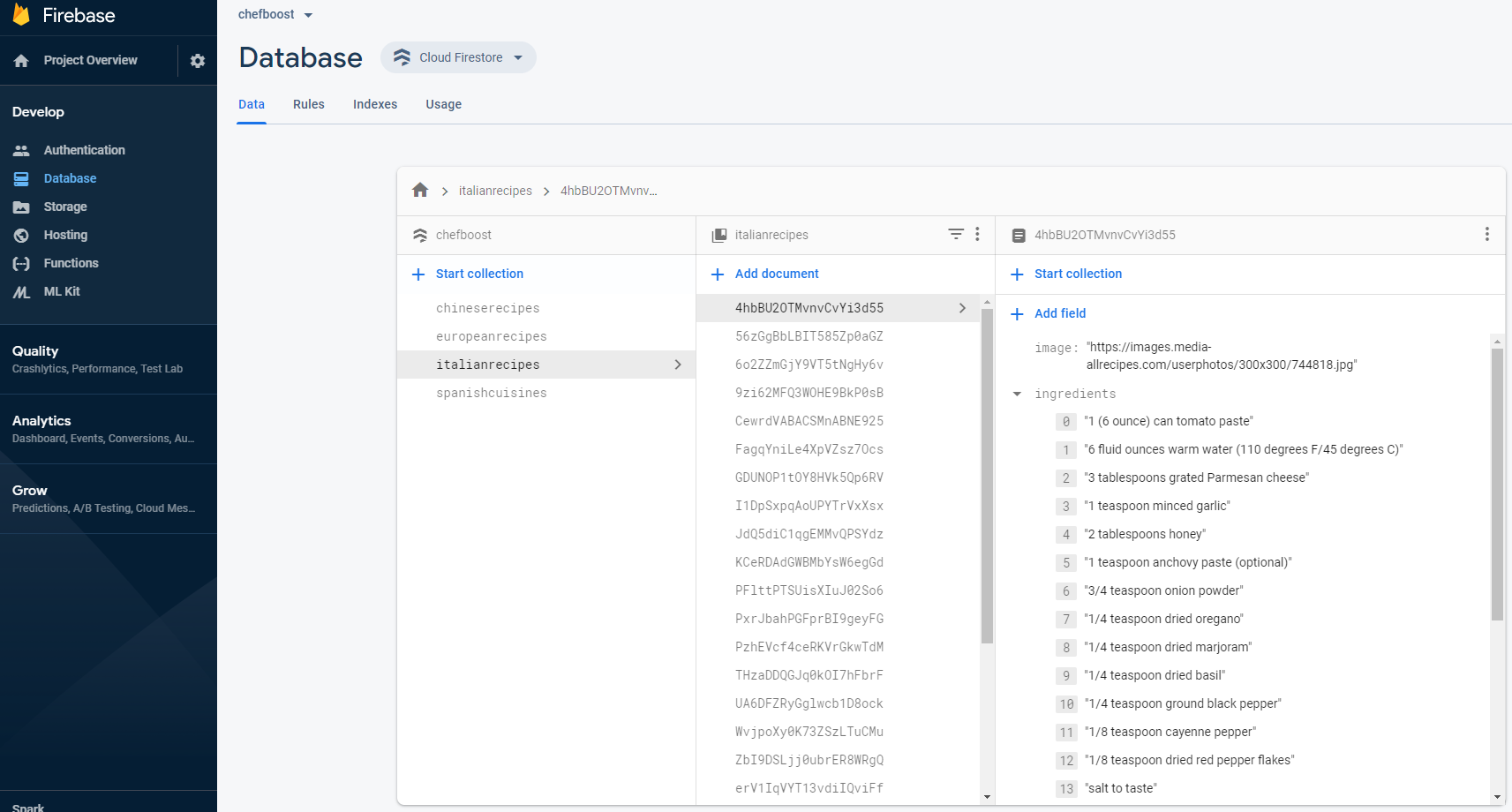Viewport: 1512px width, 812px height.
Task: Click Add field button
Action: click(1060, 314)
